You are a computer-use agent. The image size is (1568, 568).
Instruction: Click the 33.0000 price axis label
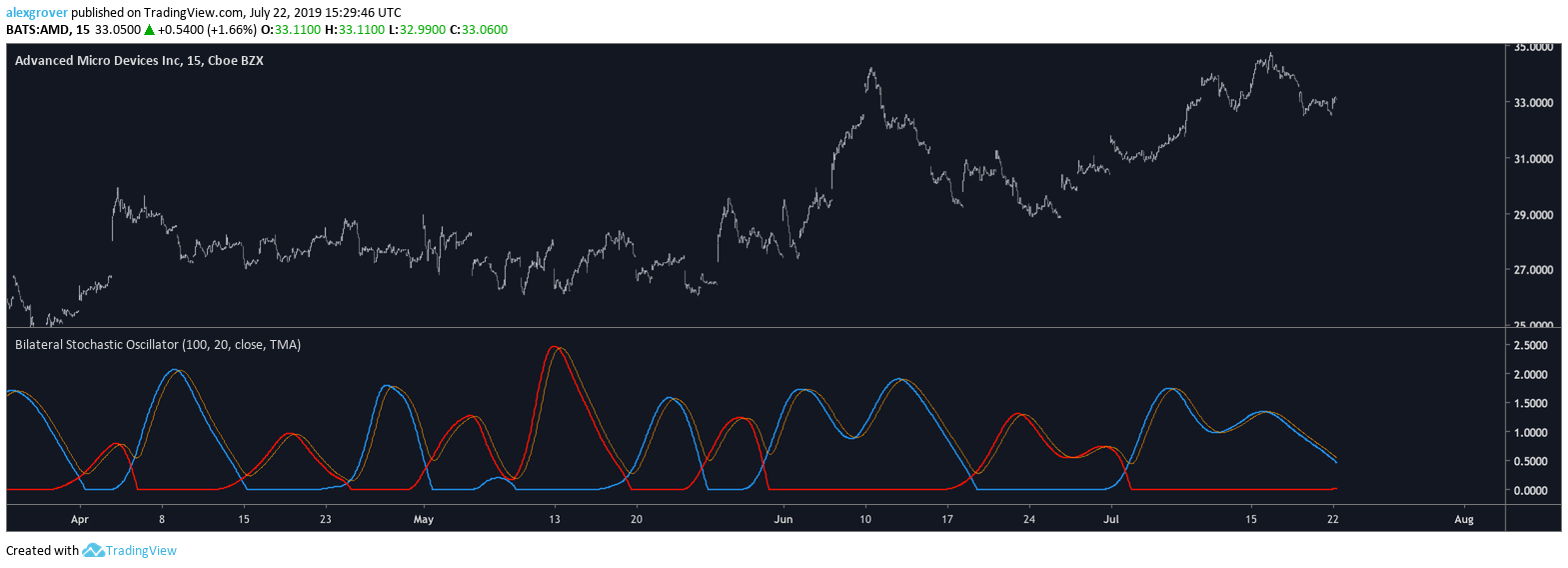pyautogui.click(x=1533, y=103)
